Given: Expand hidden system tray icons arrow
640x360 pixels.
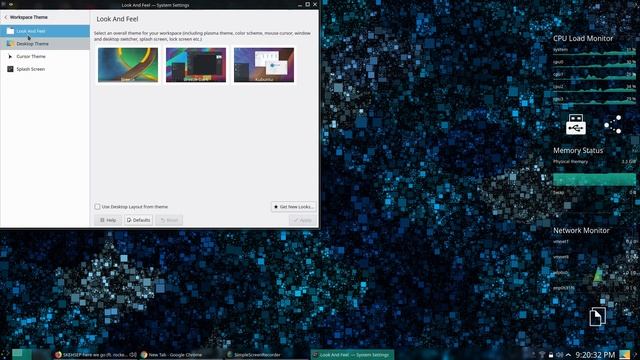Looking at the screenshot, I should [x=568, y=355].
